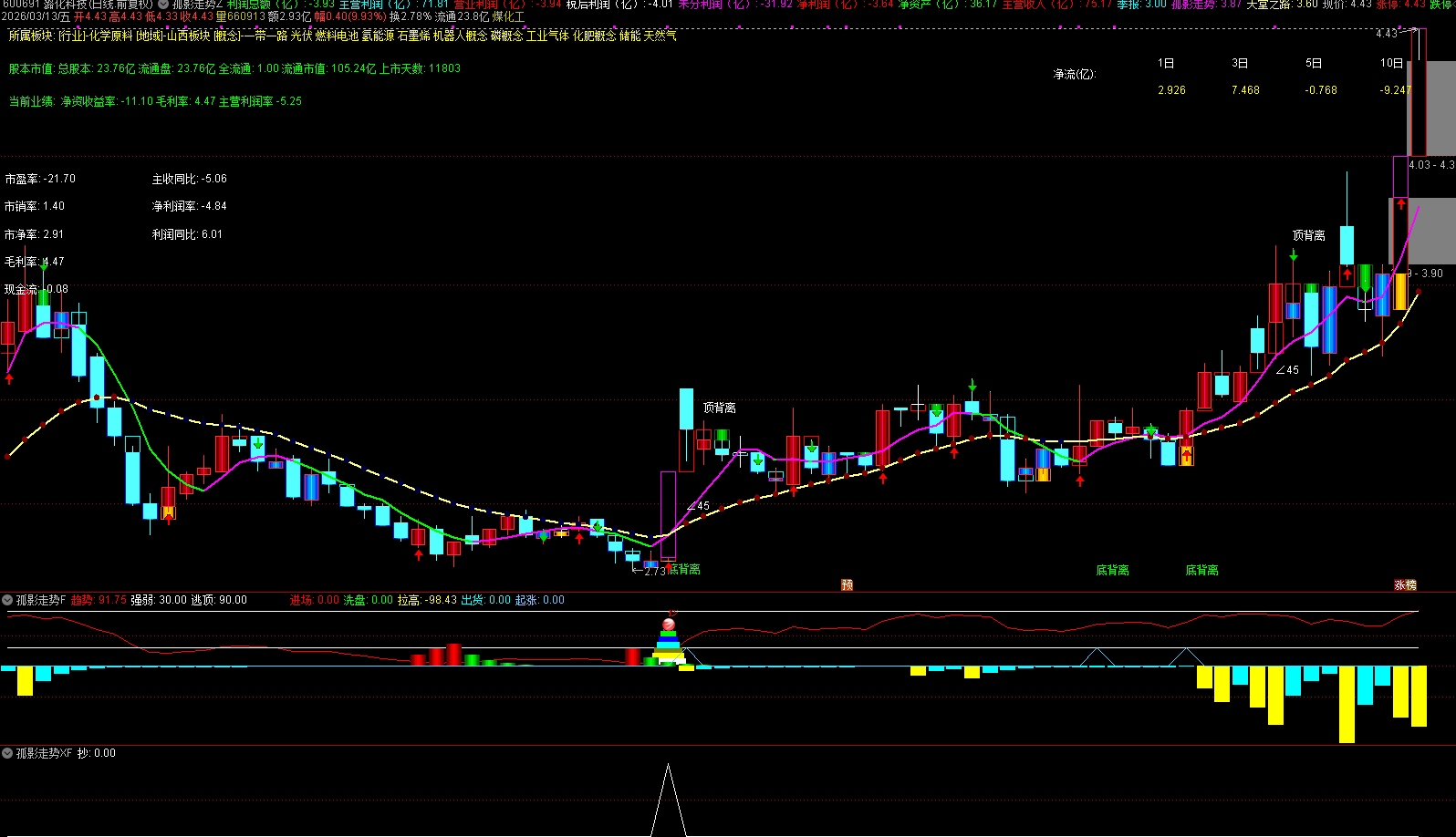
Task: Click the 市销率: 1.40 readout
Action: [35, 206]
